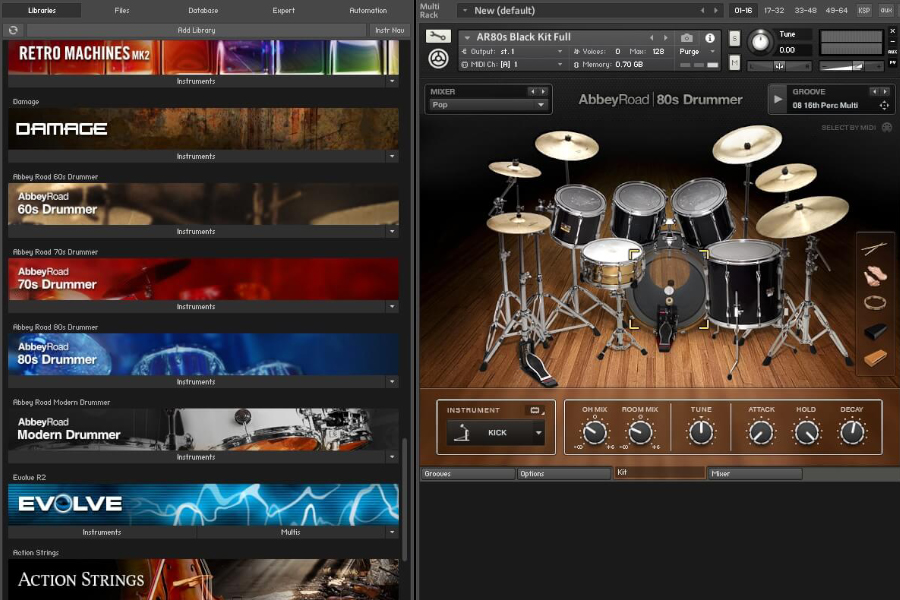Screen dimensions: 900x600
Task: Open the Mixer preset Pop dropdown
Action: [x=488, y=105]
